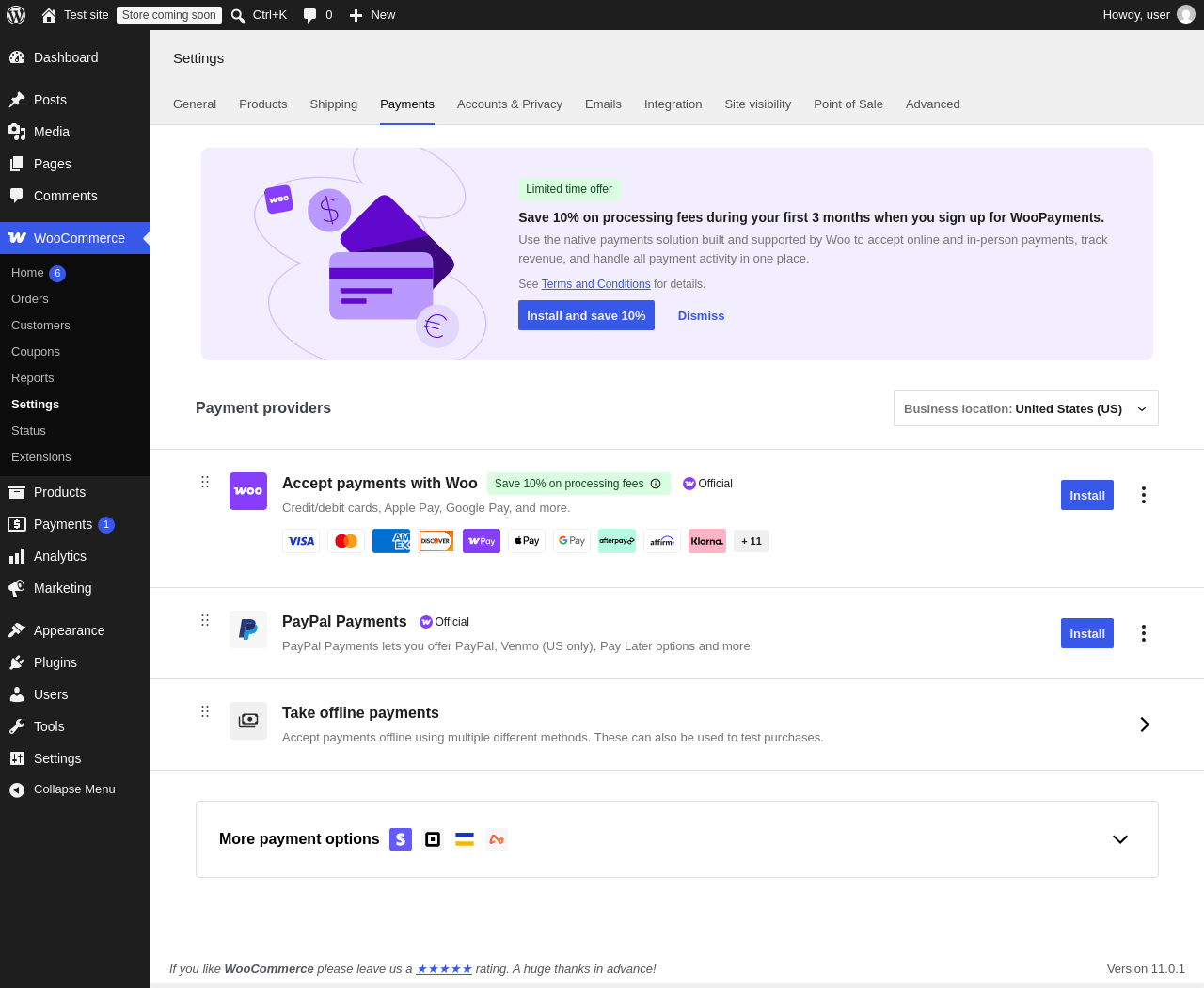
Task: Visit Test site from admin bar
Action: 75,15
